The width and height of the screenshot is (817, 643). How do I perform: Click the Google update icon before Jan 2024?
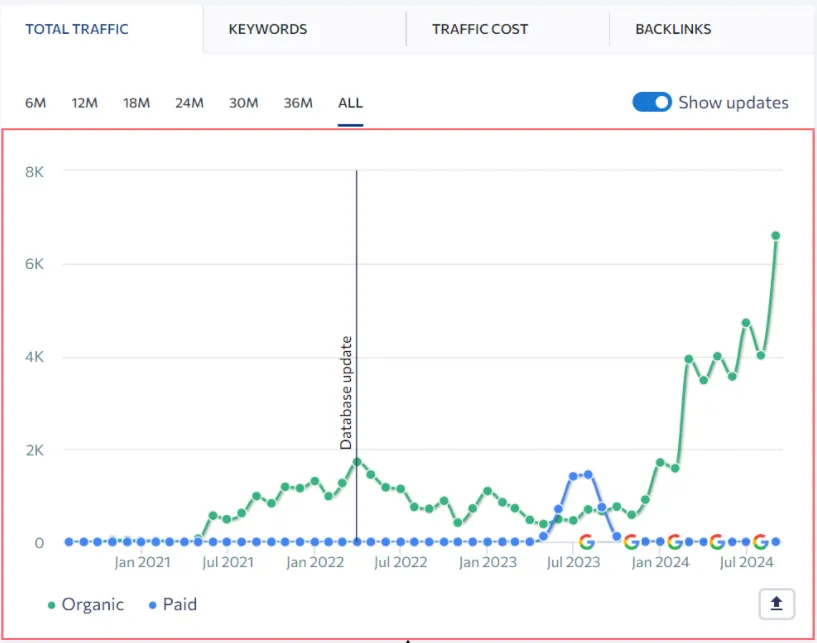tap(629, 541)
